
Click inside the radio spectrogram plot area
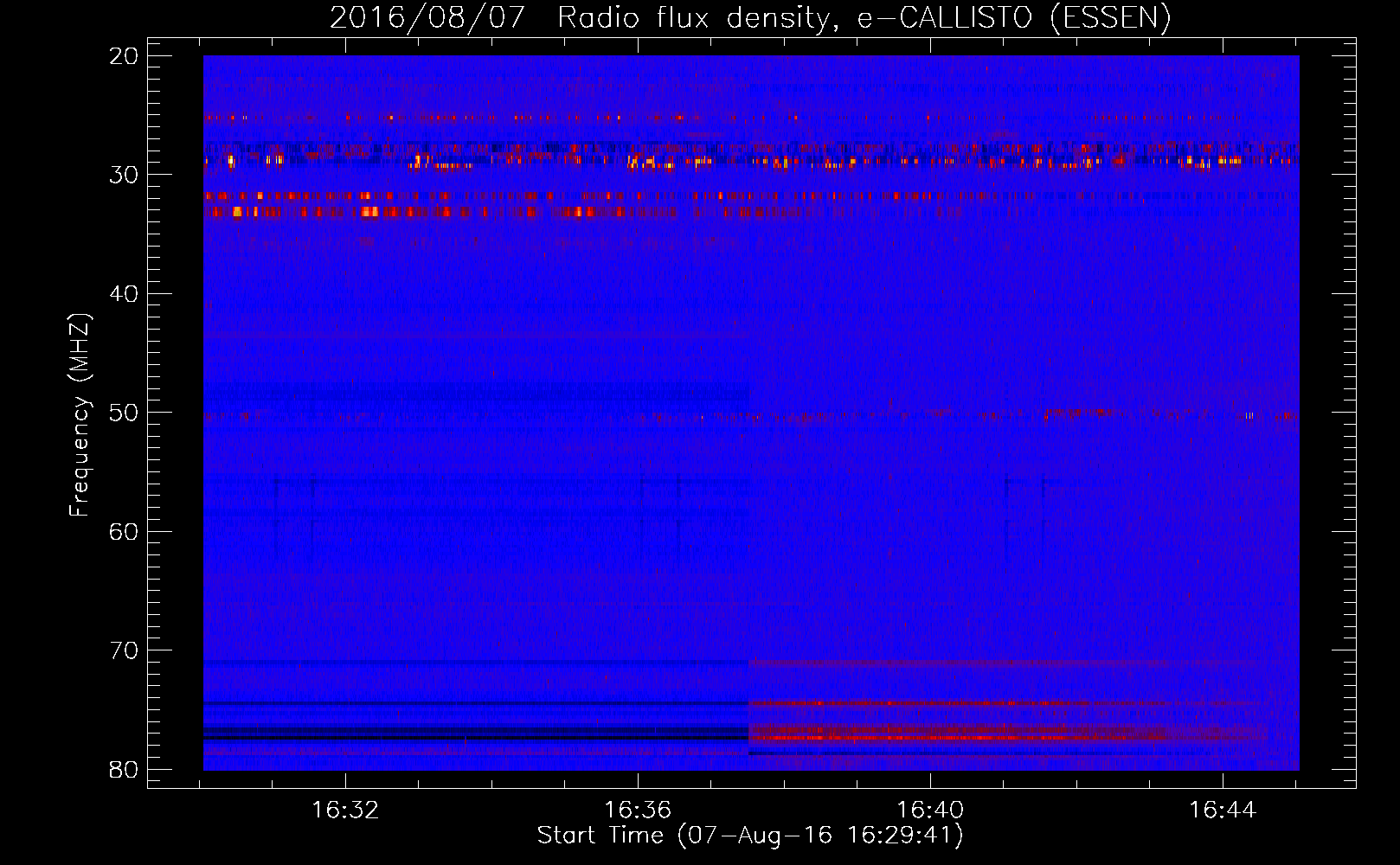pyautogui.click(x=751, y=413)
